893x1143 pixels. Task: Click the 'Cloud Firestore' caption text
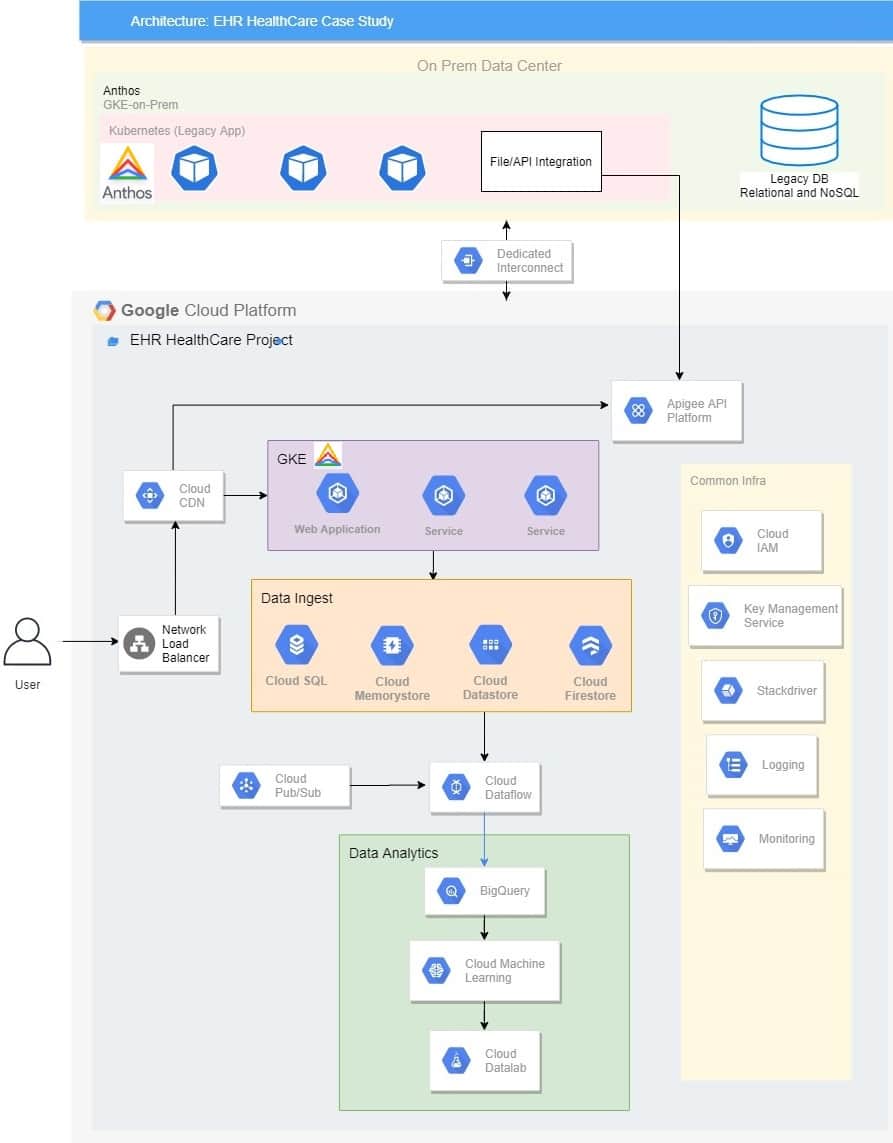click(590, 688)
